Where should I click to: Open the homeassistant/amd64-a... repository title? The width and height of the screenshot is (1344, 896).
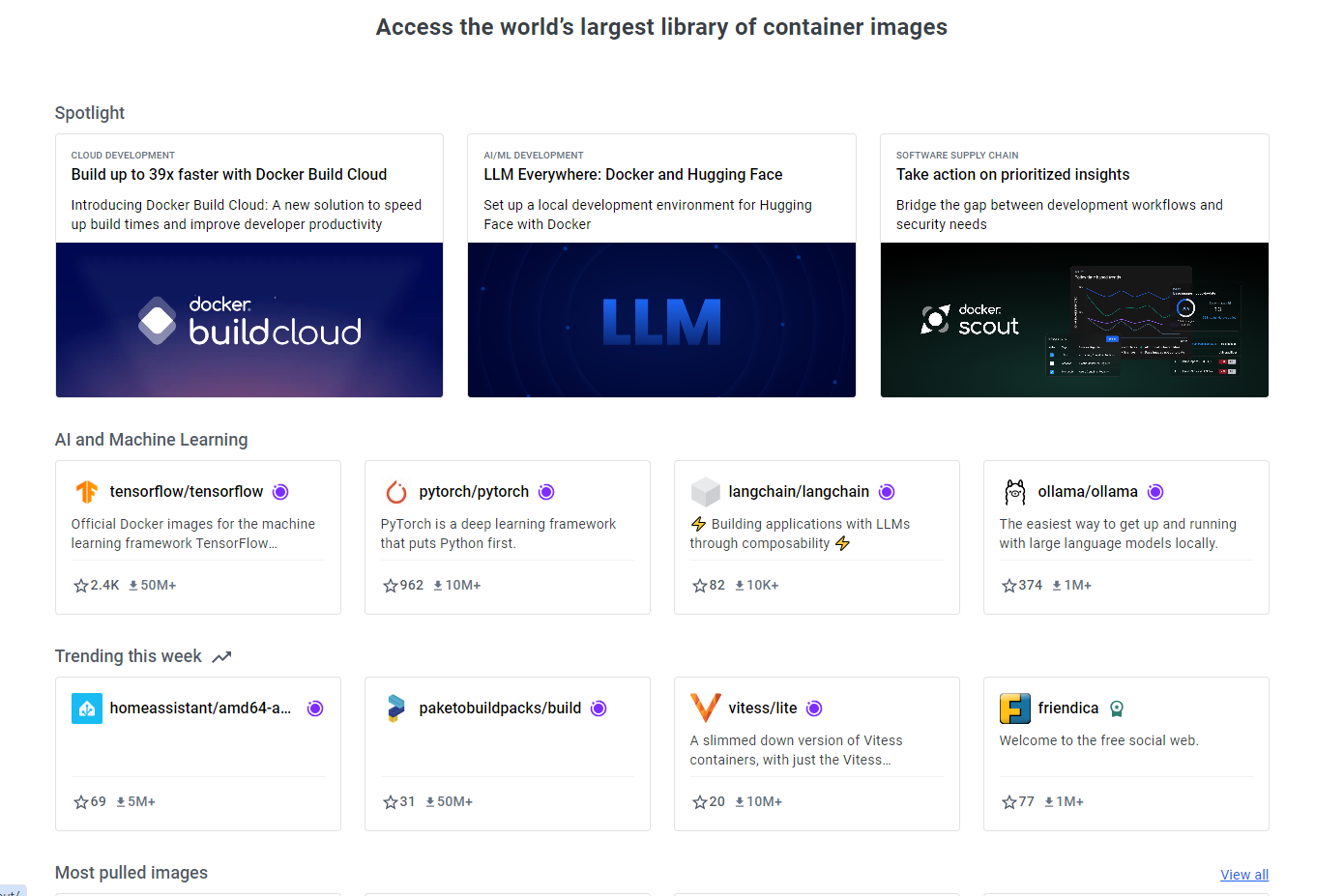click(200, 708)
